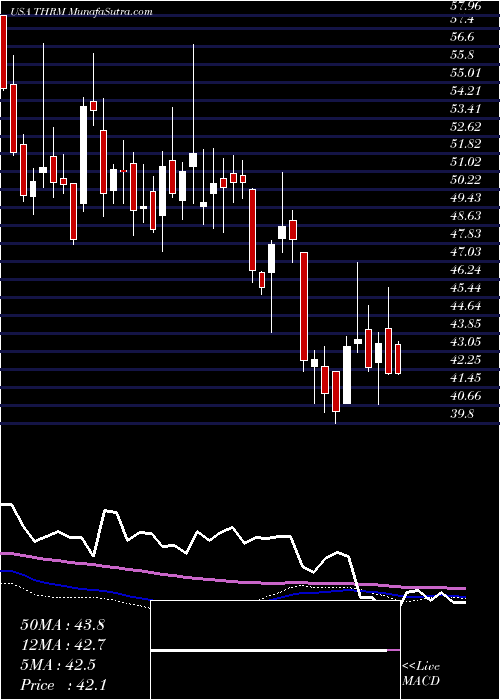This screenshot has height=700, width=500.
Task: Select the 47.83 price axis label
Action: [x=467, y=233]
